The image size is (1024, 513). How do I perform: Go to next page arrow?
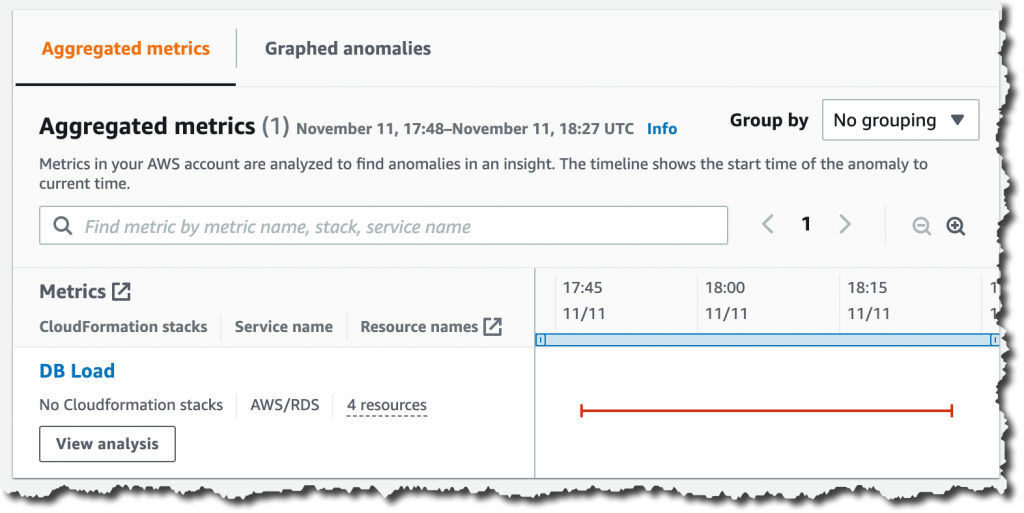(845, 225)
